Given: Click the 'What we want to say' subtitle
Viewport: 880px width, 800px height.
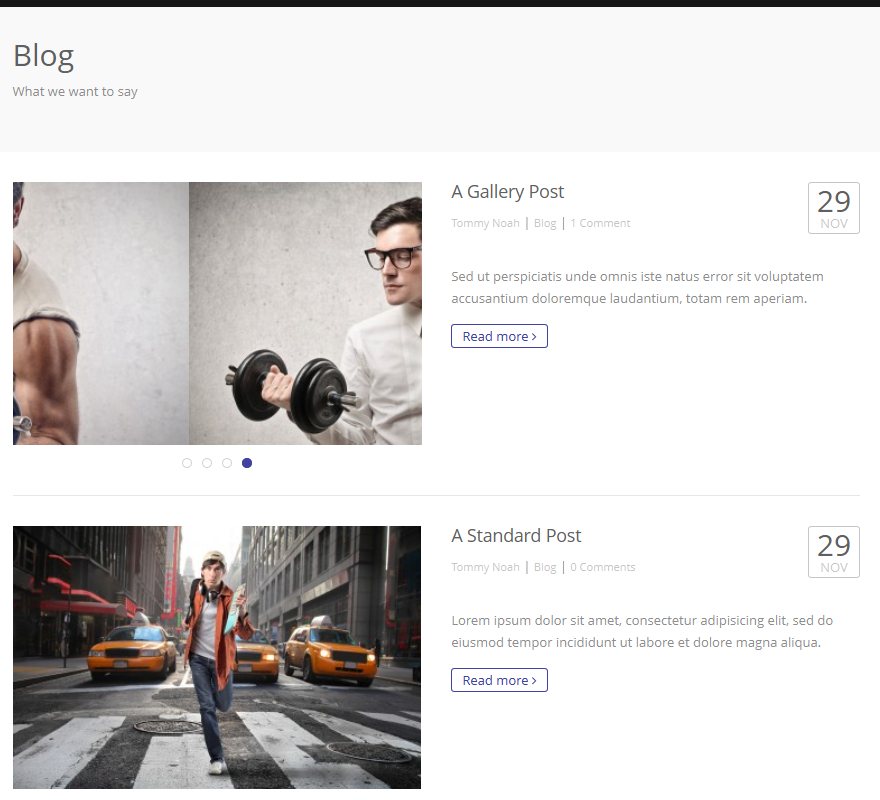Looking at the screenshot, I should point(75,92).
